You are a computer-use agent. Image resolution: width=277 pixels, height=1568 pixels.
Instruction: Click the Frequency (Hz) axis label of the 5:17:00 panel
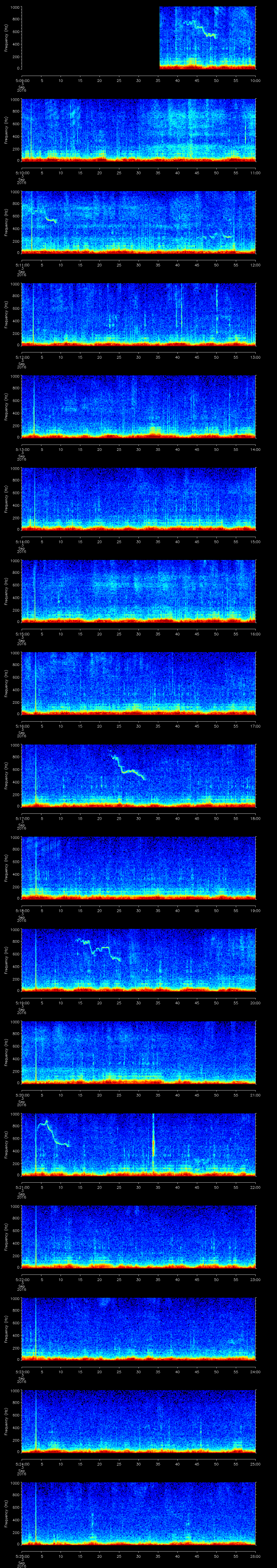[7, 775]
